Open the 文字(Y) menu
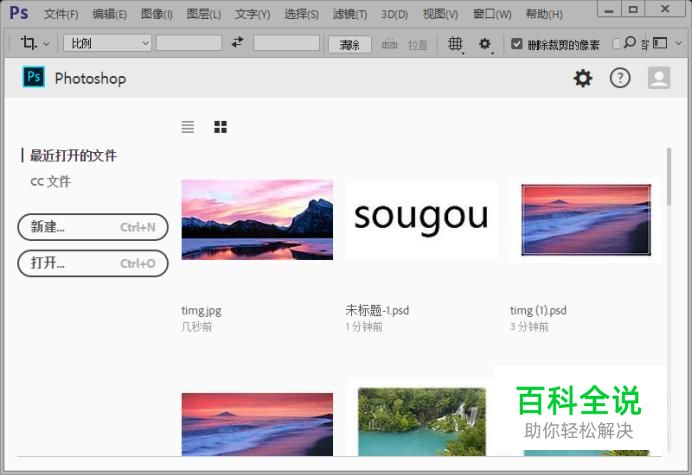692x475 pixels. point(252,14)
